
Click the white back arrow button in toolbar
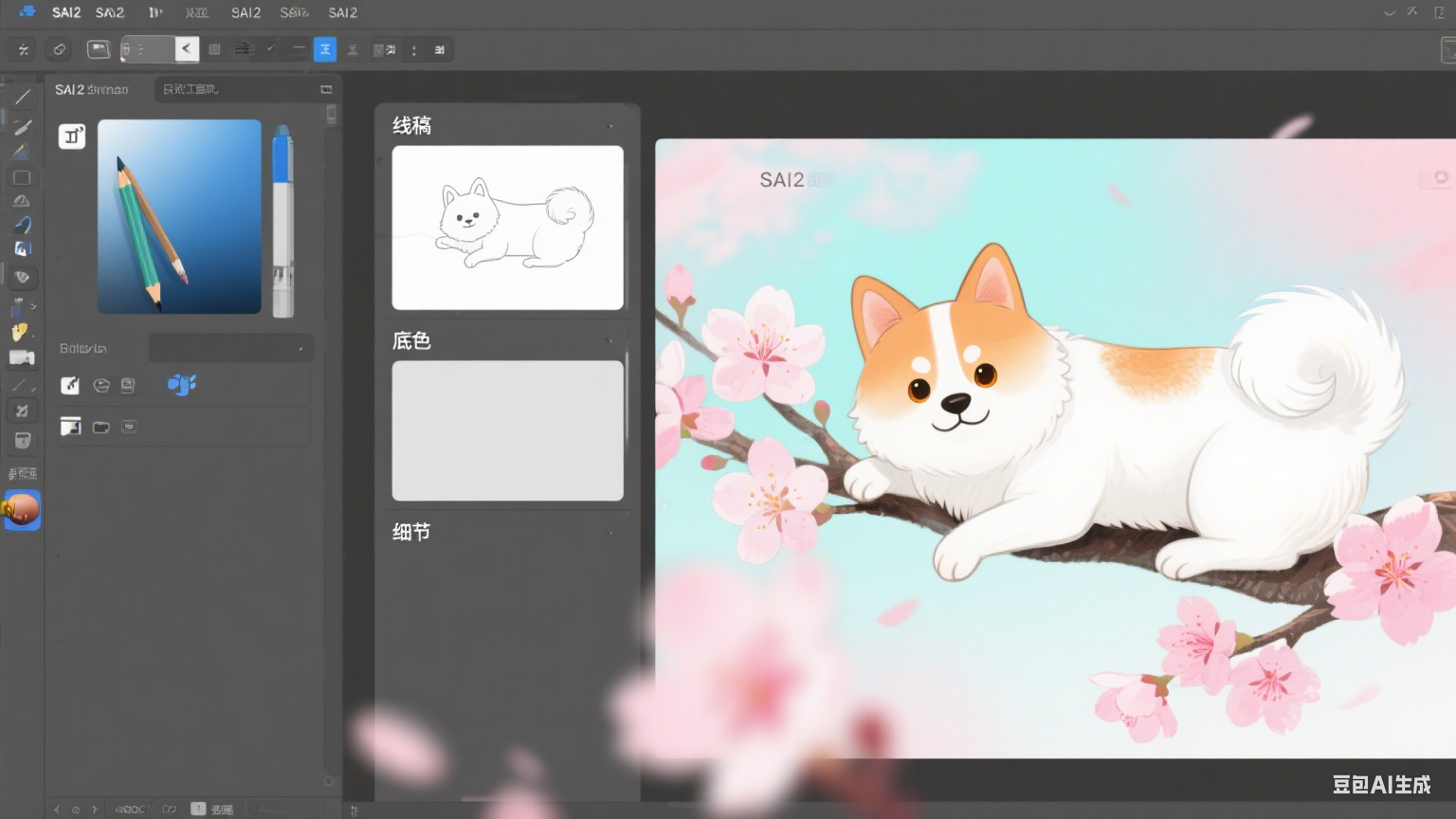coord(187,49)
